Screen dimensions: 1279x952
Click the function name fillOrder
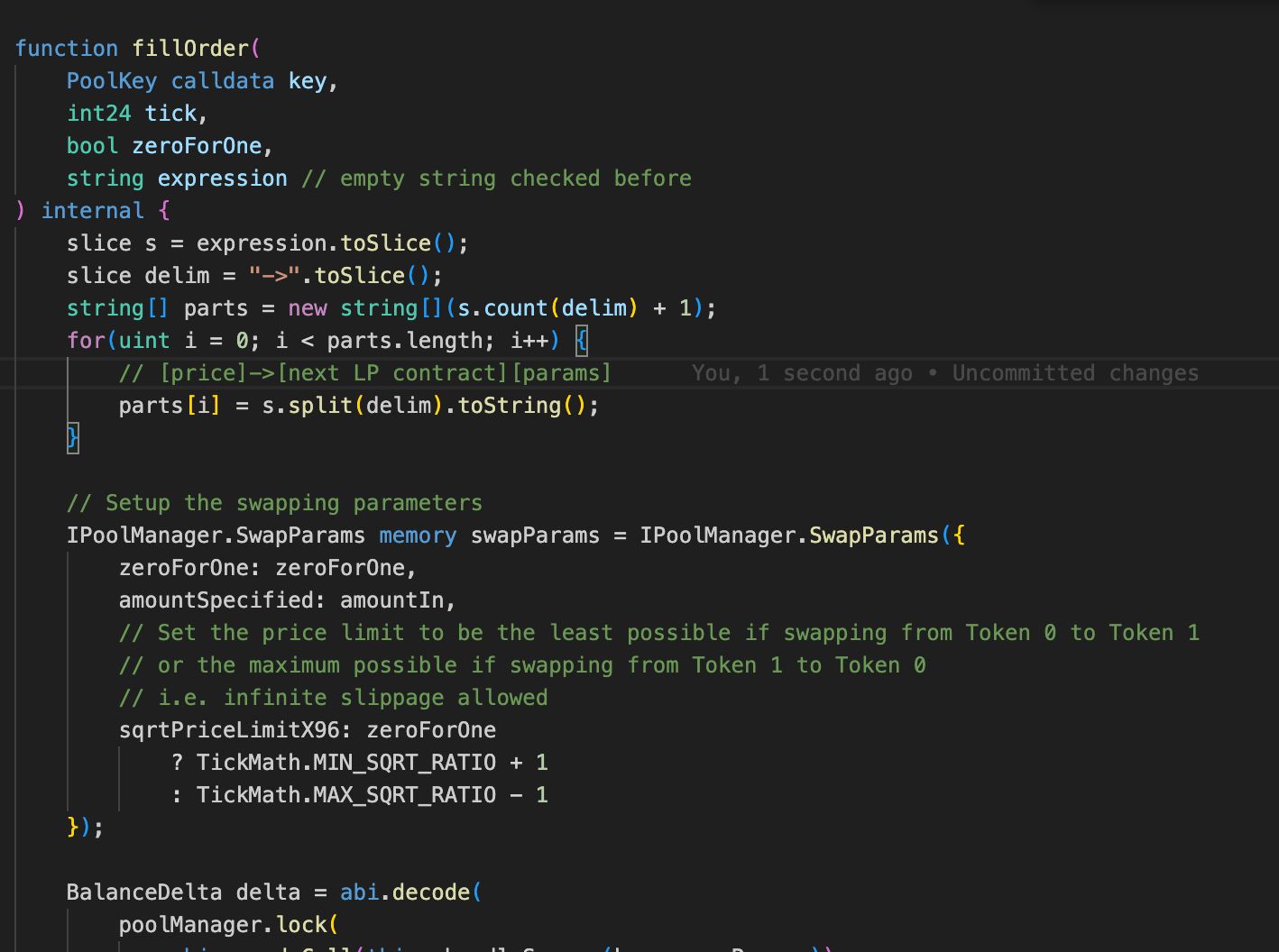click(190, 48)
